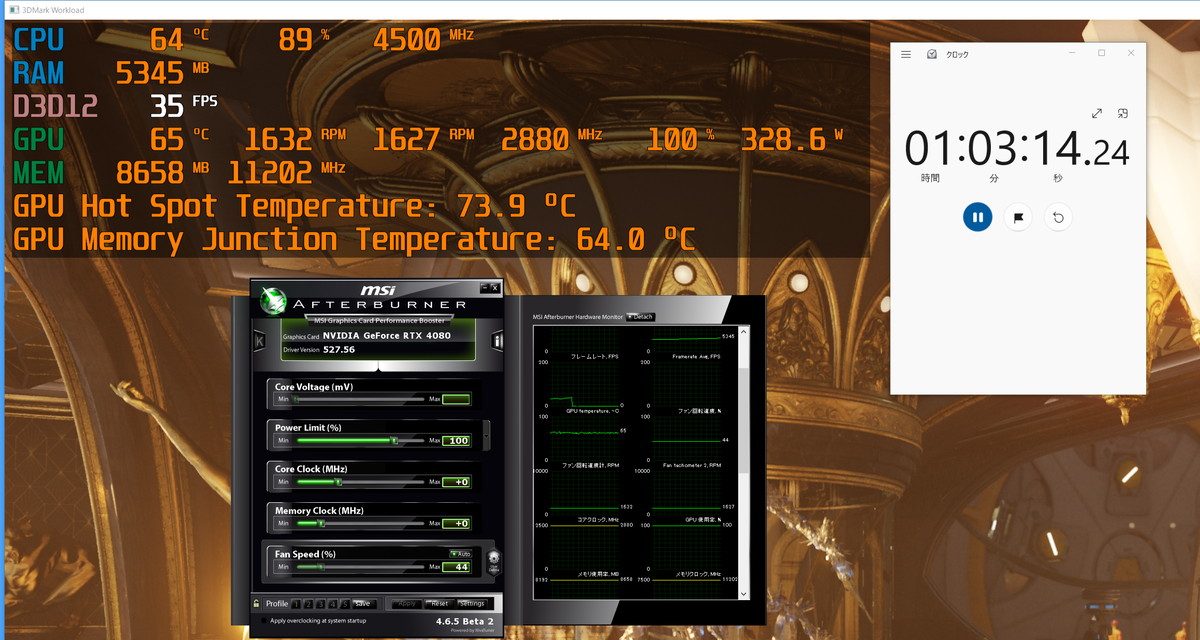
Task: Click the Core Voltage value field
Action: 456,399
